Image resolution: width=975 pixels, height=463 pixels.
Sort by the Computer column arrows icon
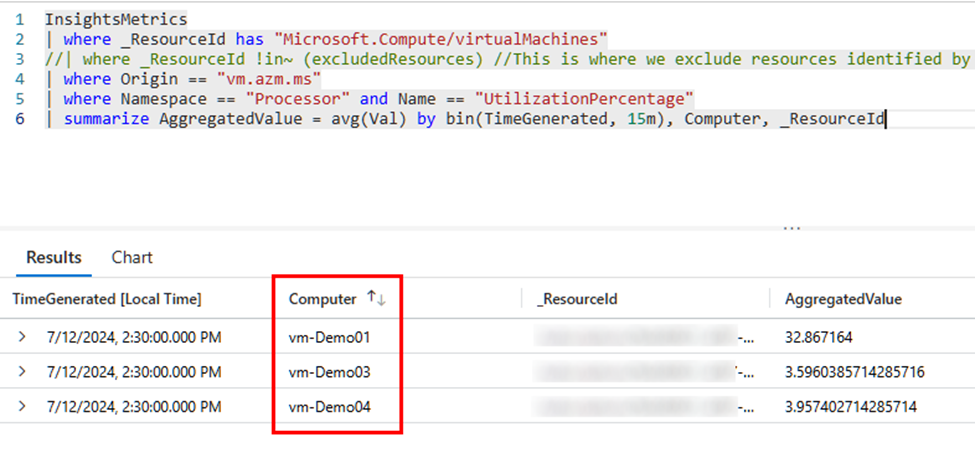(x=376, y=298)
